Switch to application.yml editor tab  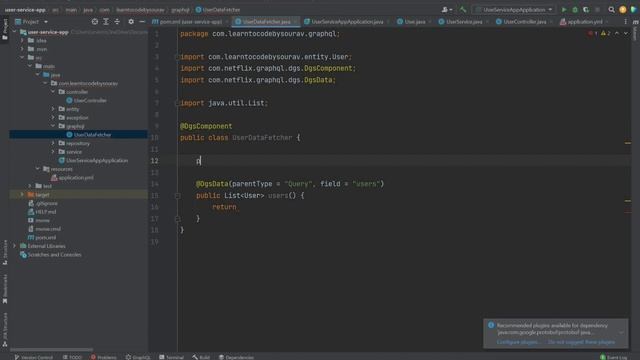click(584, 22)
